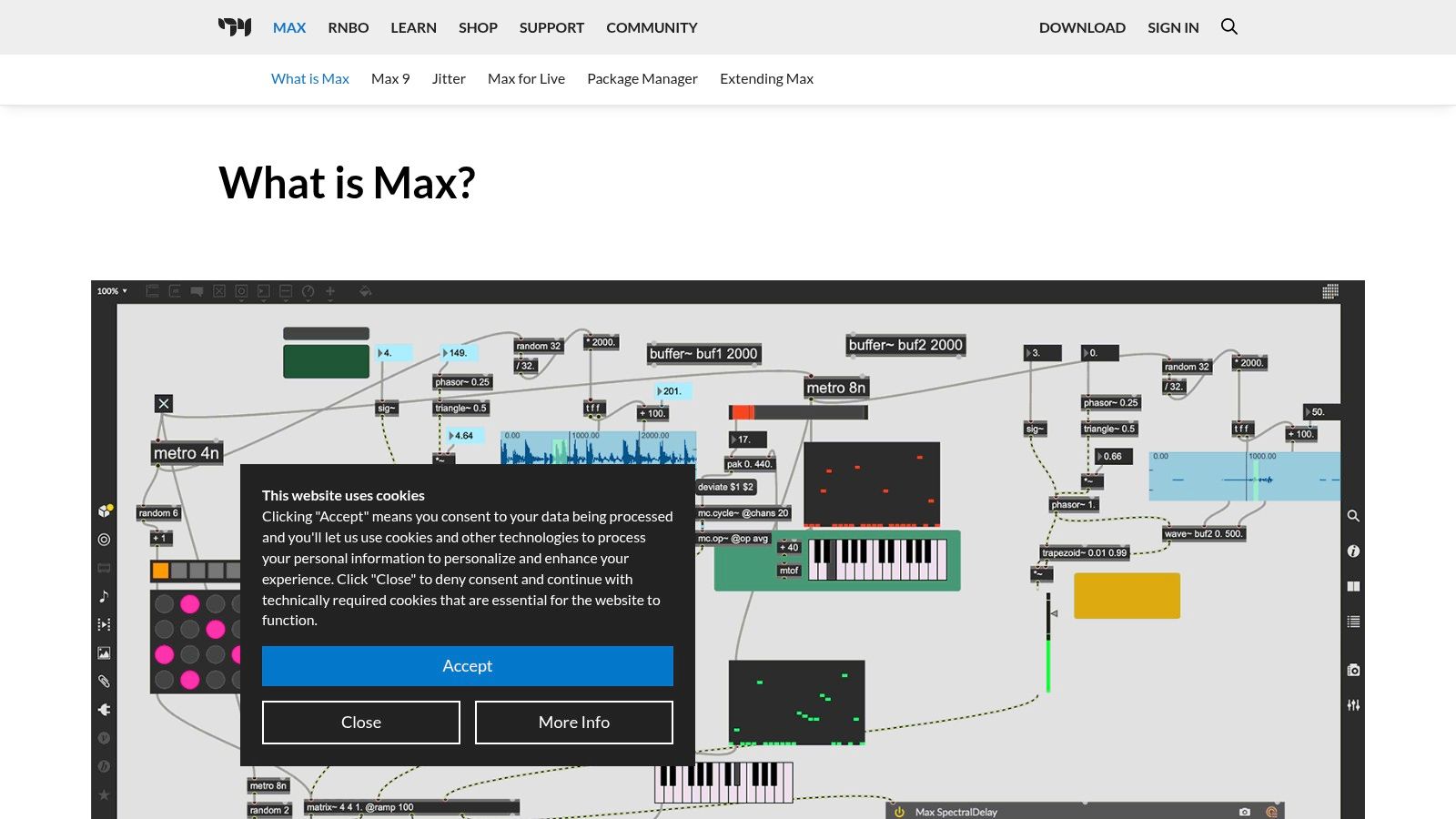Click the 'trapezoid~ 0.01 0.99' object
This screenshot has height=819, width=1456.
(1085, 552)
